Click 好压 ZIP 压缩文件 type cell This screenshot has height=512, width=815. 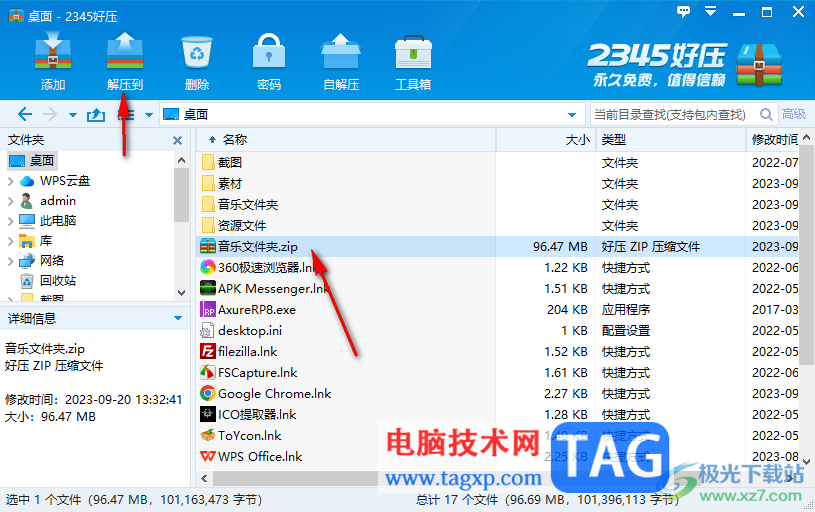[x=651, y=246]
